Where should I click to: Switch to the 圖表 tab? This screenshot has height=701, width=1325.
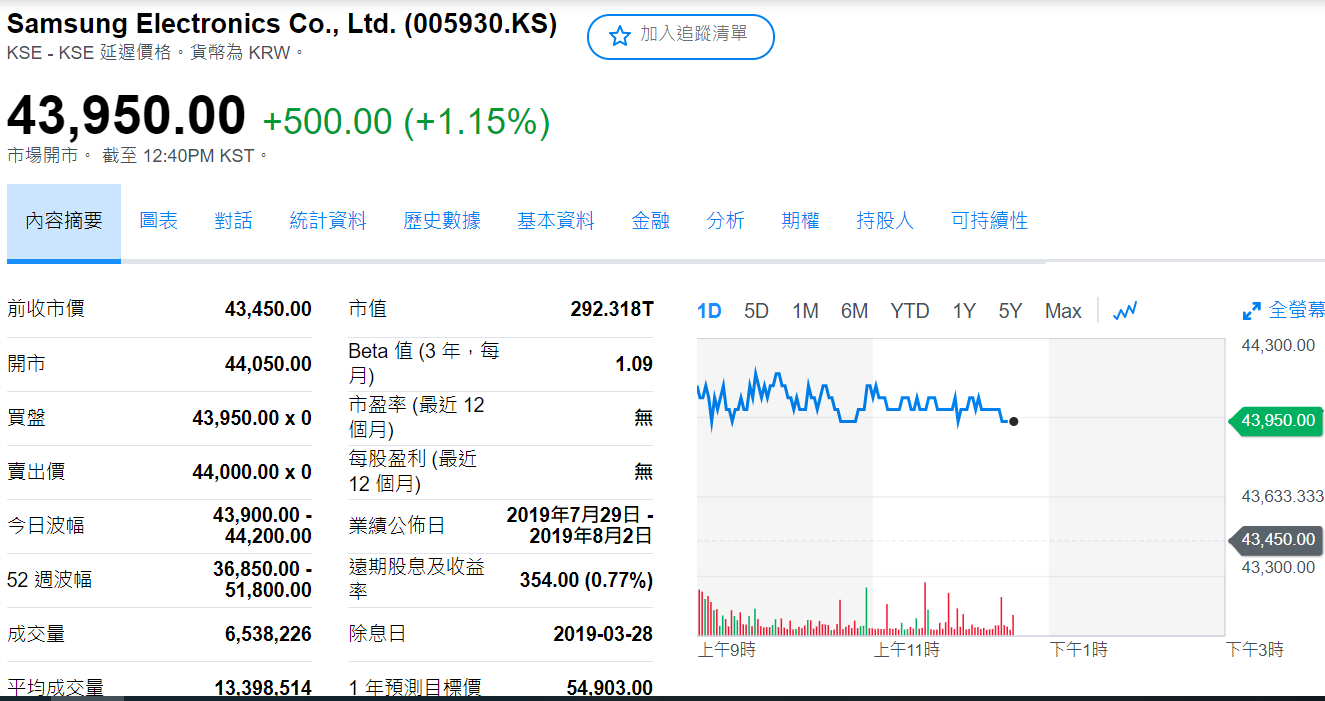pyautogui.click(x=158, y=221)
